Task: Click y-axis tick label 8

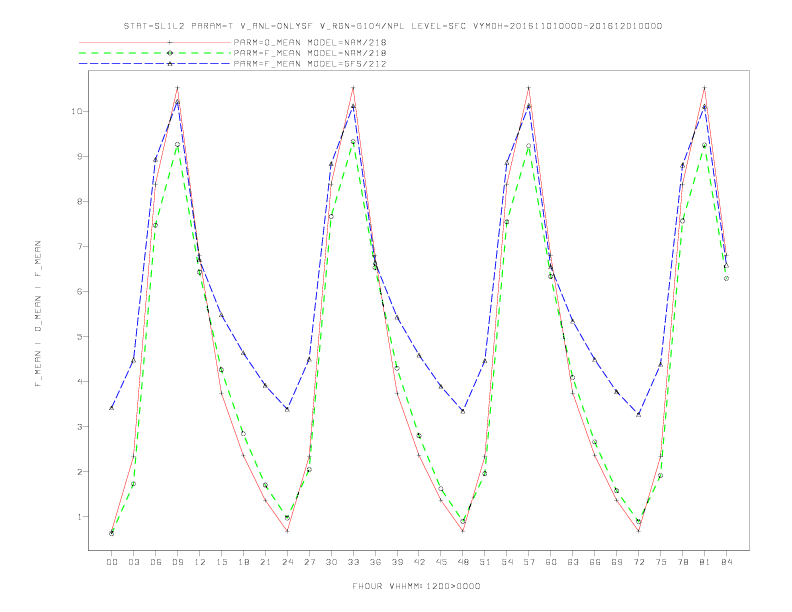Action: coord(80,201)
